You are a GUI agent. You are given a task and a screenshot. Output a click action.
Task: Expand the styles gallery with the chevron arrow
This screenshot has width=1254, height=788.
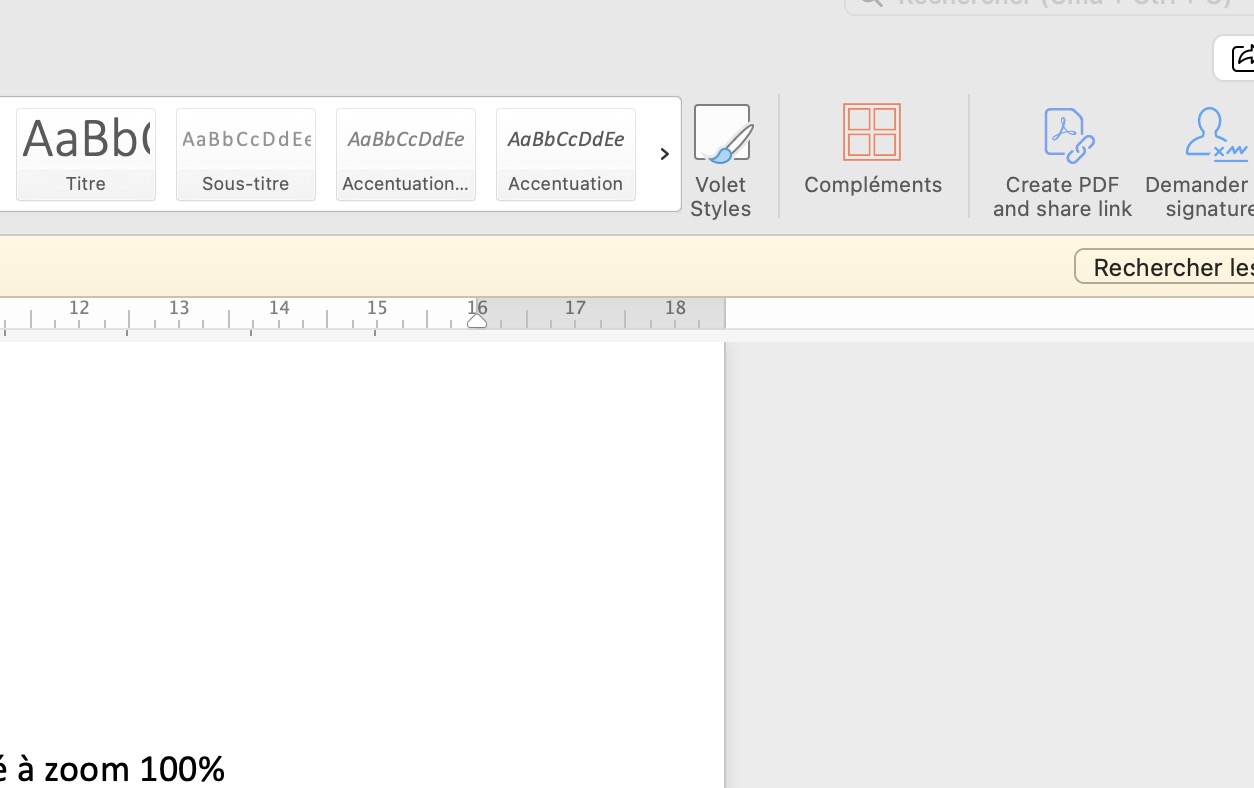click(664, 154)
